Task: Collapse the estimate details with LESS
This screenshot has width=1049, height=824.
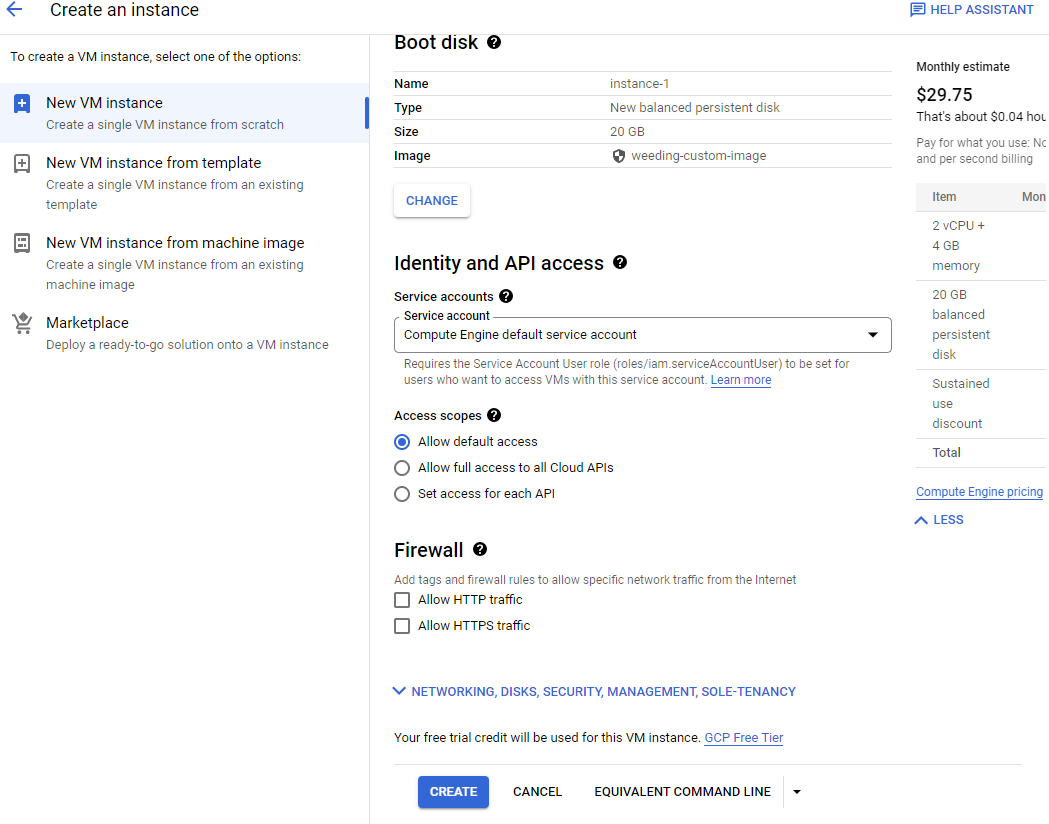Action: (x=939, y=520)
